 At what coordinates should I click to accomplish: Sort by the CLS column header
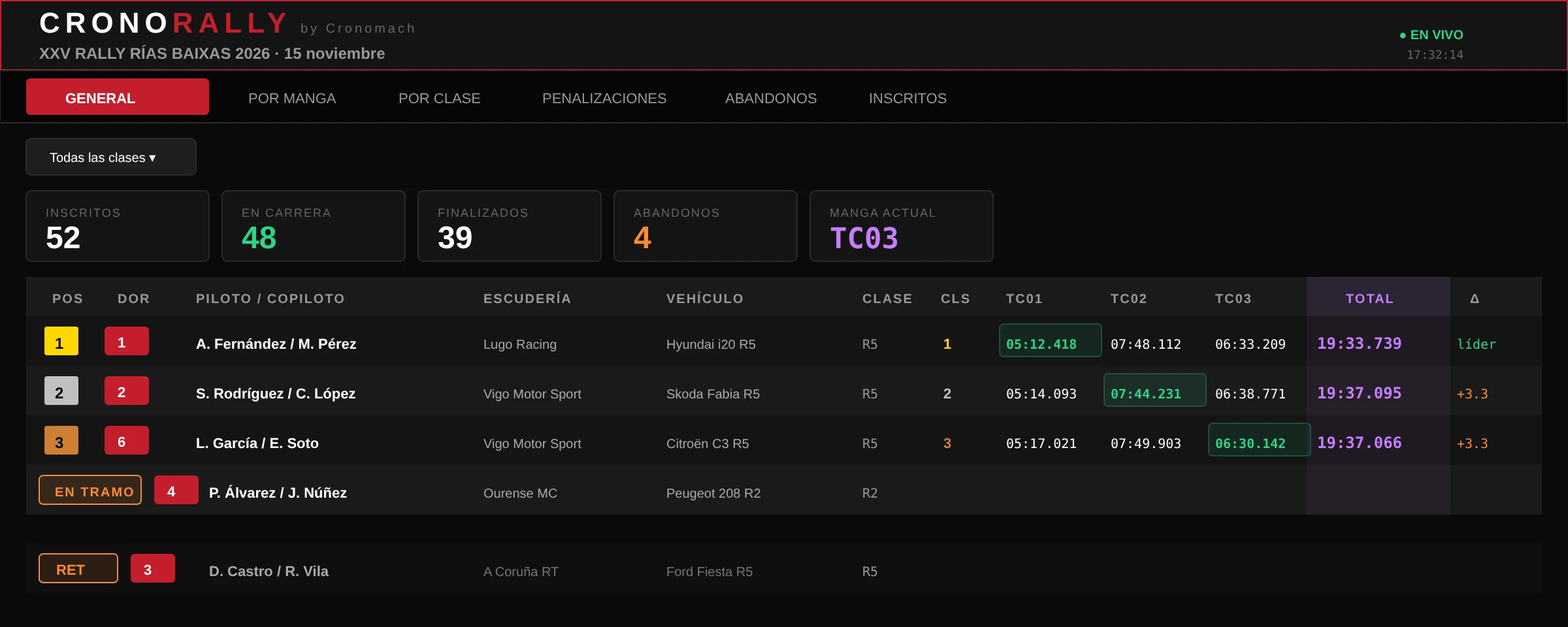[955, 298]
